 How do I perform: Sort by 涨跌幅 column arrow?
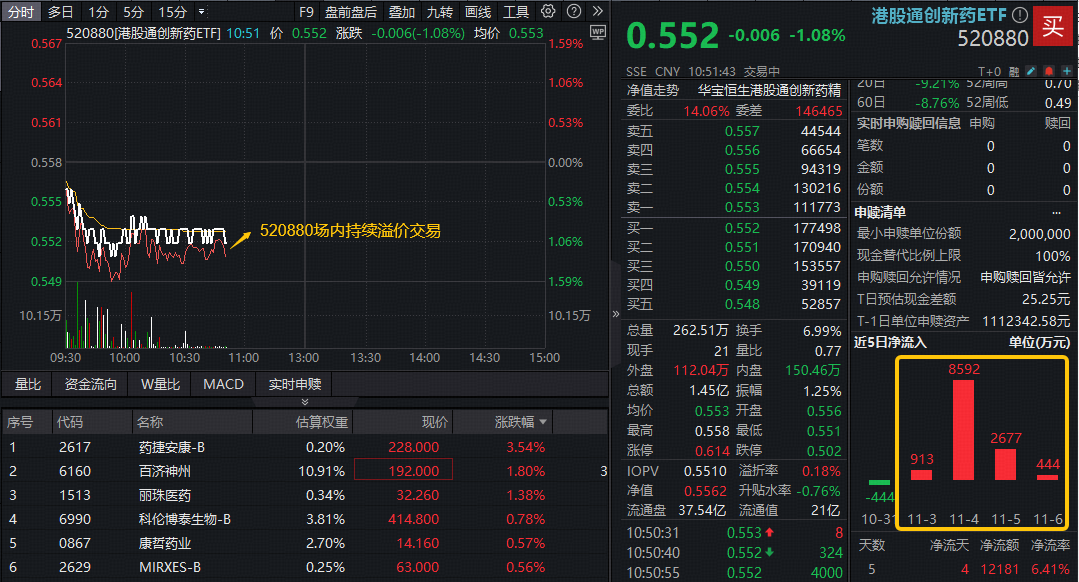[x=542, y=422]
